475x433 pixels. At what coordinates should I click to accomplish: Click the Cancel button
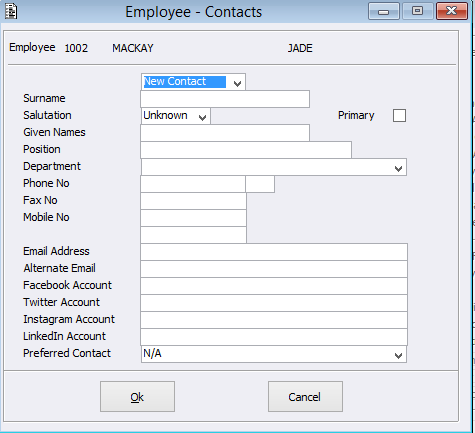pos(305,396)
